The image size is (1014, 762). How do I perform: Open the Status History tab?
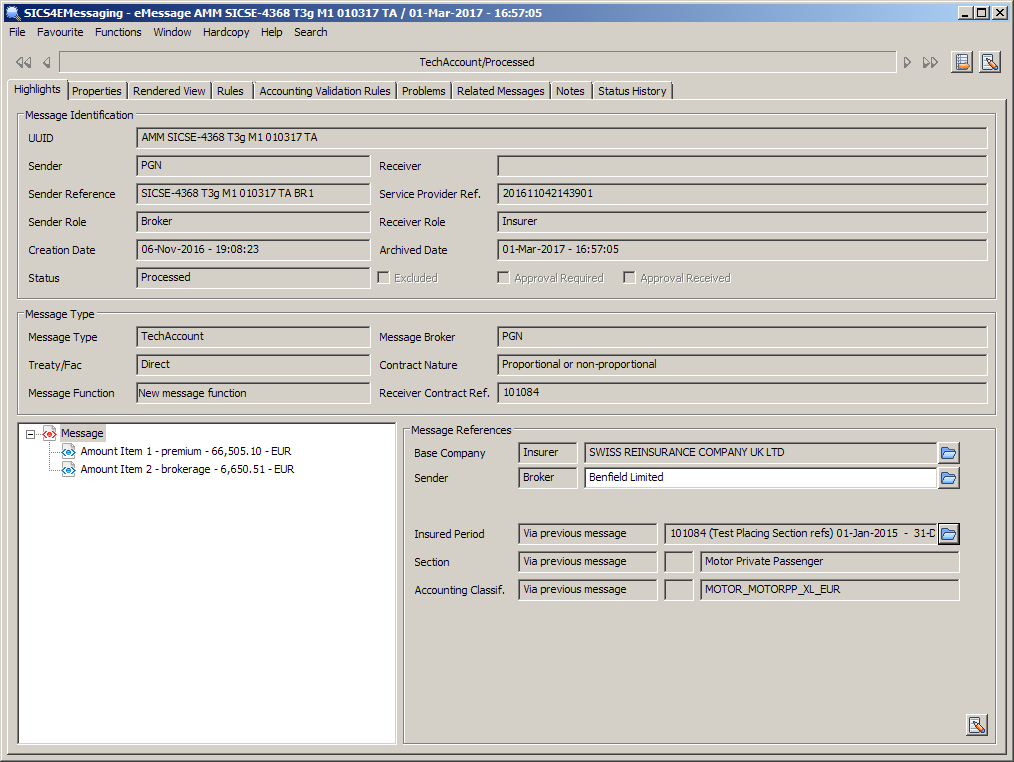632,91
